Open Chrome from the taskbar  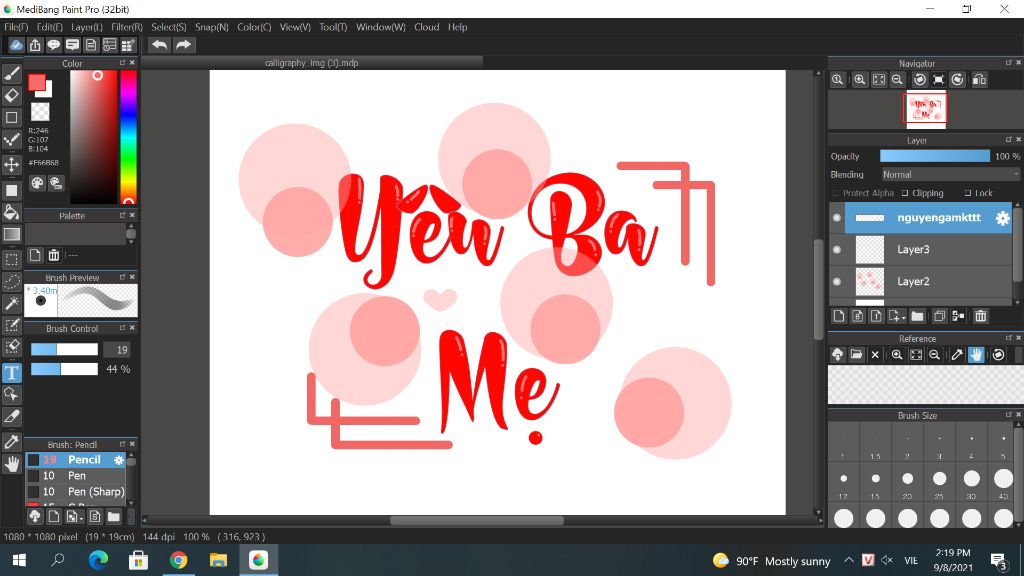point(178,560)
